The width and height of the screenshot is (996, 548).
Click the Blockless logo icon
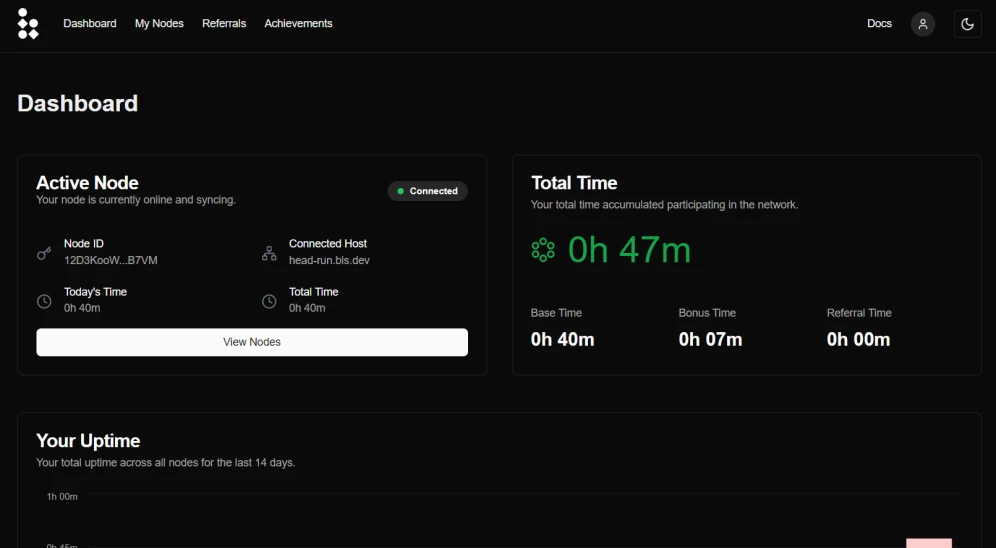tap(28, 23)
